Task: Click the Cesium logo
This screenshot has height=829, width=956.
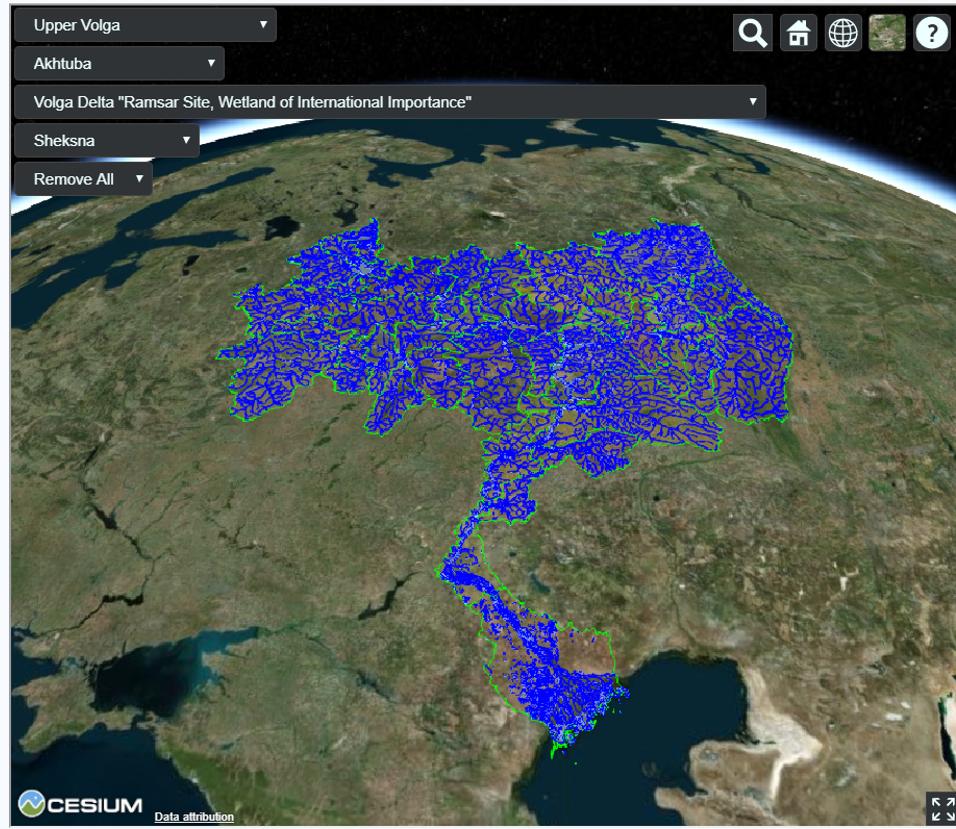Action: (80, 805)
